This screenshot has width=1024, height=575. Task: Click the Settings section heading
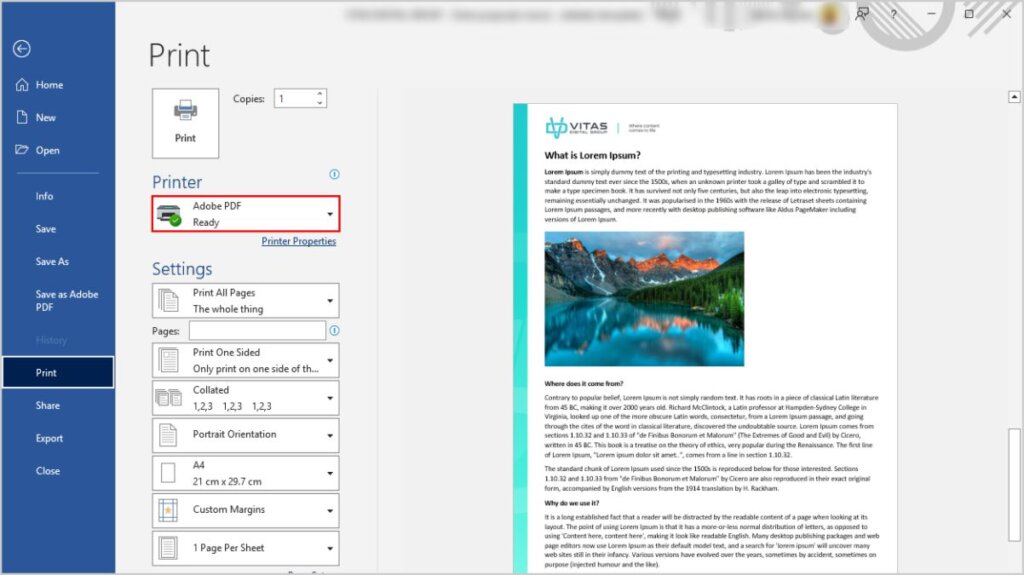pyautogui.click(x=182, y=269)
